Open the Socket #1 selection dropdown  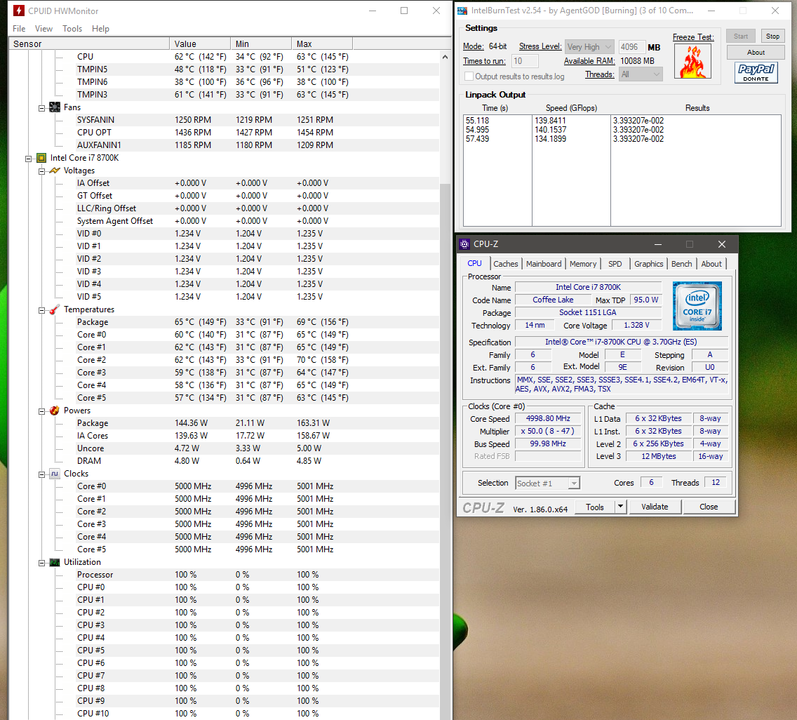547,483
